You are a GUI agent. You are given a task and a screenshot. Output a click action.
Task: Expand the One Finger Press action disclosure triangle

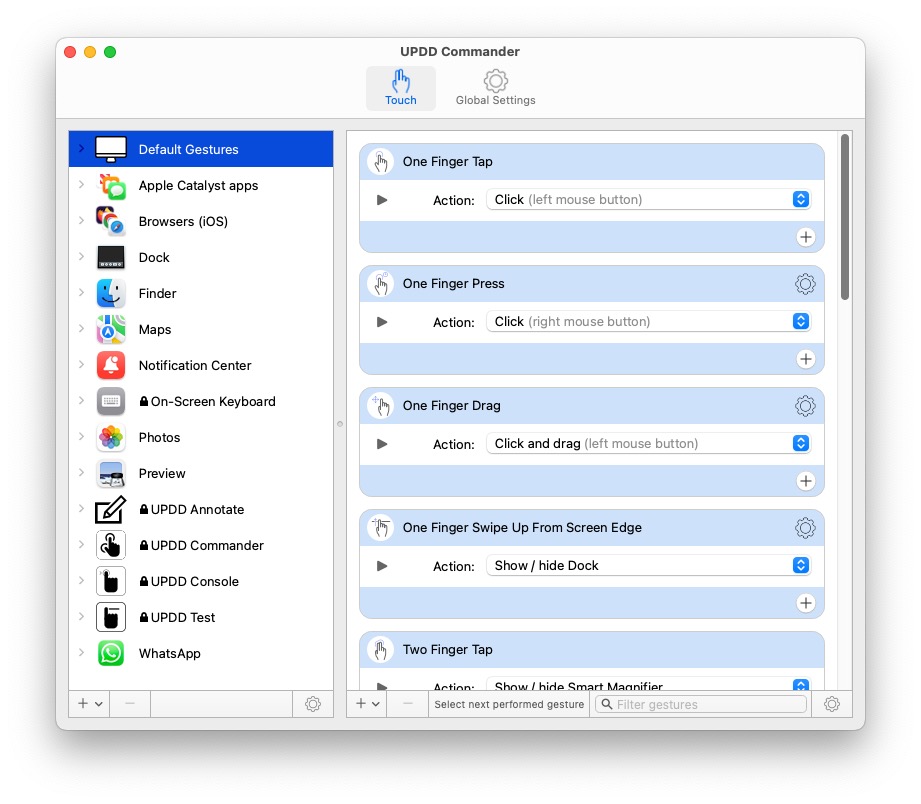(x=382, y=322)
